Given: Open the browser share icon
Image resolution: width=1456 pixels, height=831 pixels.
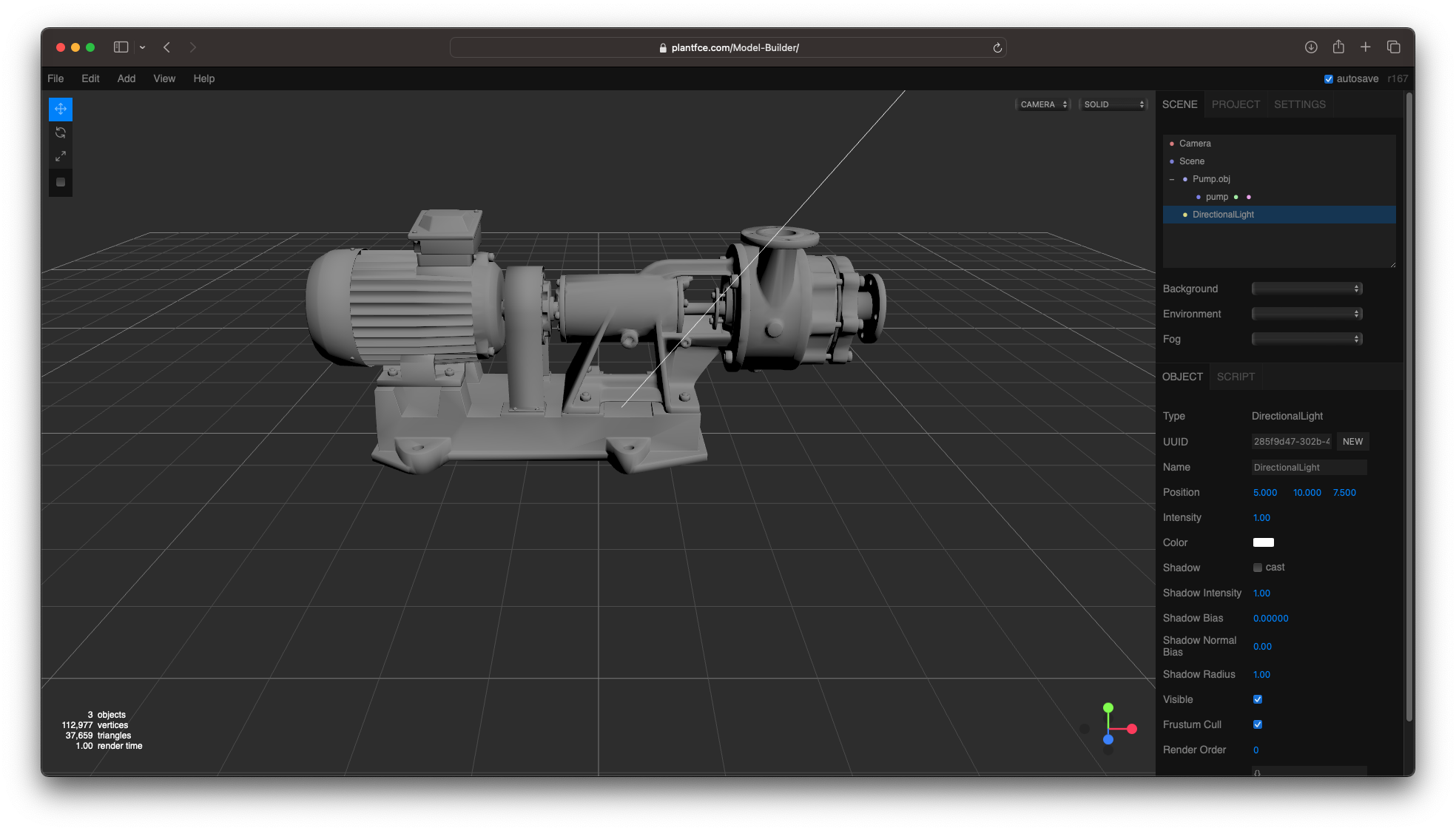Looking at the screenshot, I should (x=1338, y=47).
